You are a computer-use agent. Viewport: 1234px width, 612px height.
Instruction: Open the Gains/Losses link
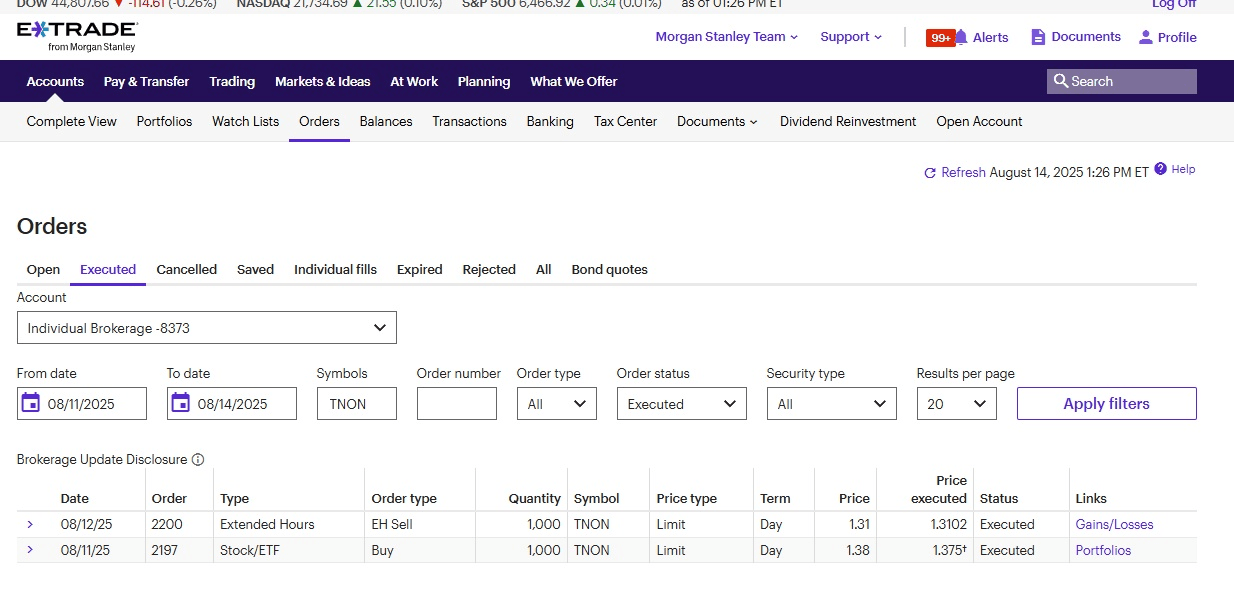pyautogui.click(x=1114, y=524)
